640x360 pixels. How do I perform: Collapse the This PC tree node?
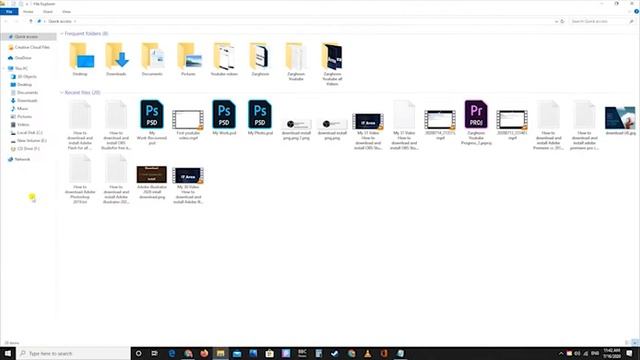tap(4, 69)
